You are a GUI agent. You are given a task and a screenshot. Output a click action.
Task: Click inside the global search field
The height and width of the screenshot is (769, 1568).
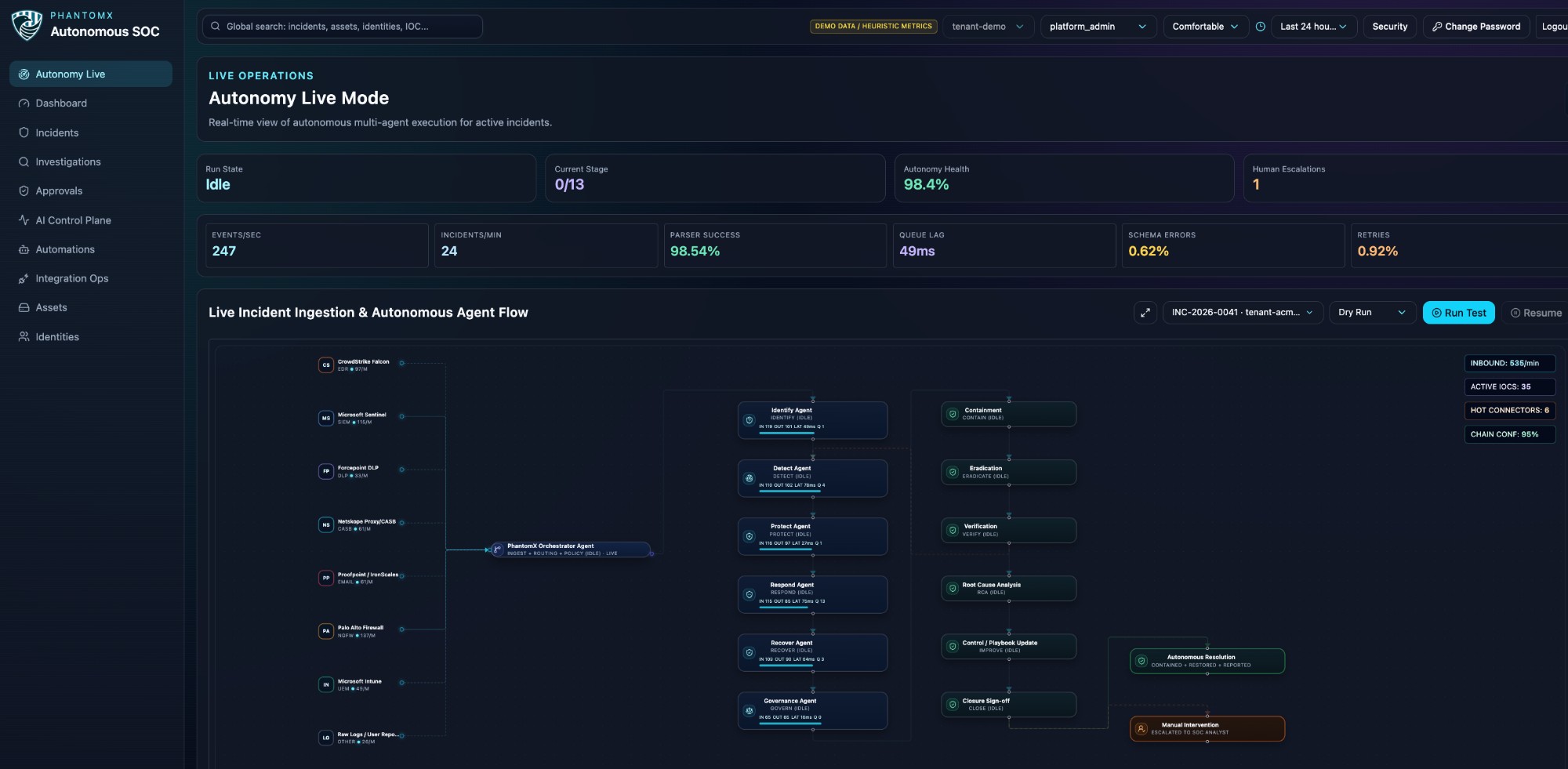(x=343, y=26)
